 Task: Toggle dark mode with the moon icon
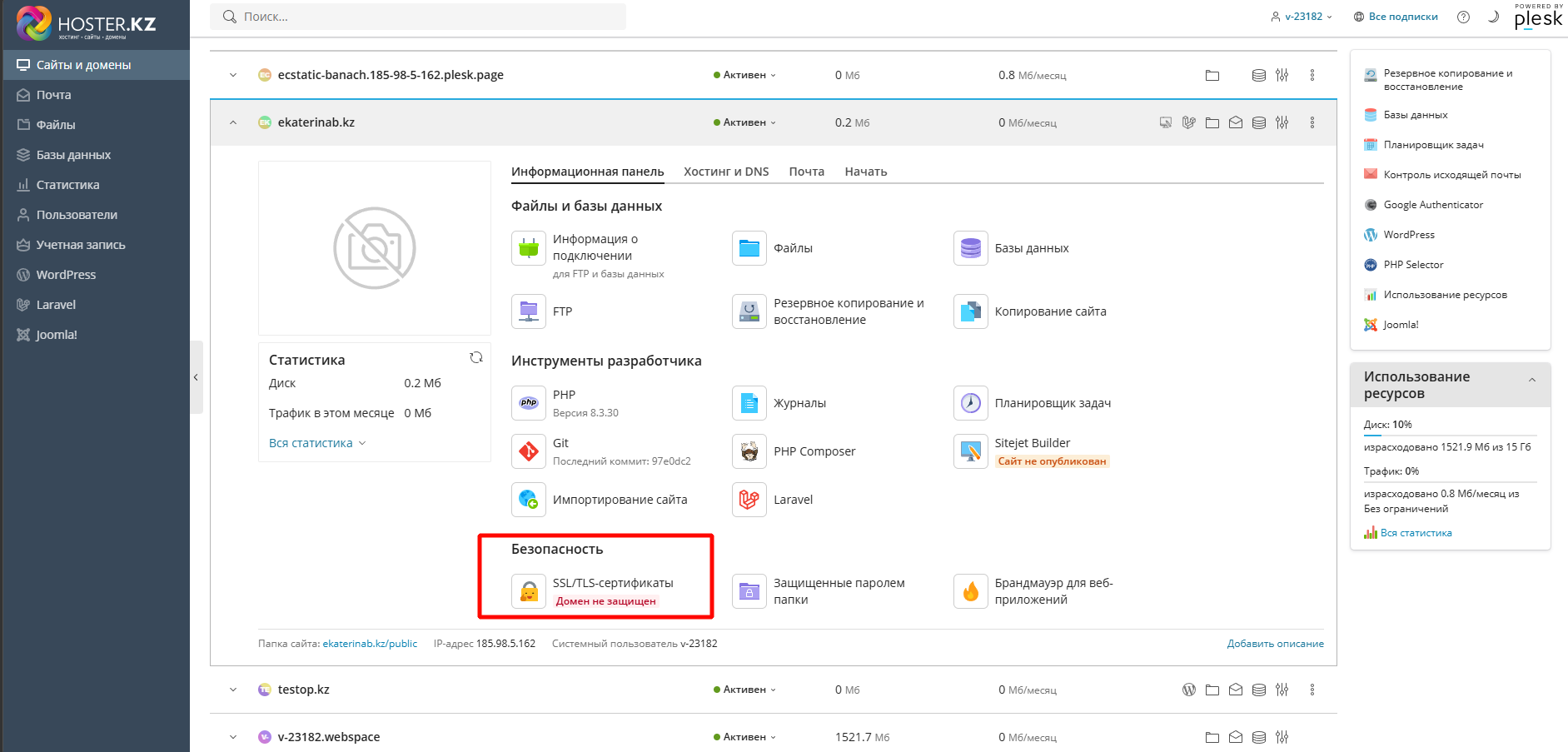pos(1493,17)
